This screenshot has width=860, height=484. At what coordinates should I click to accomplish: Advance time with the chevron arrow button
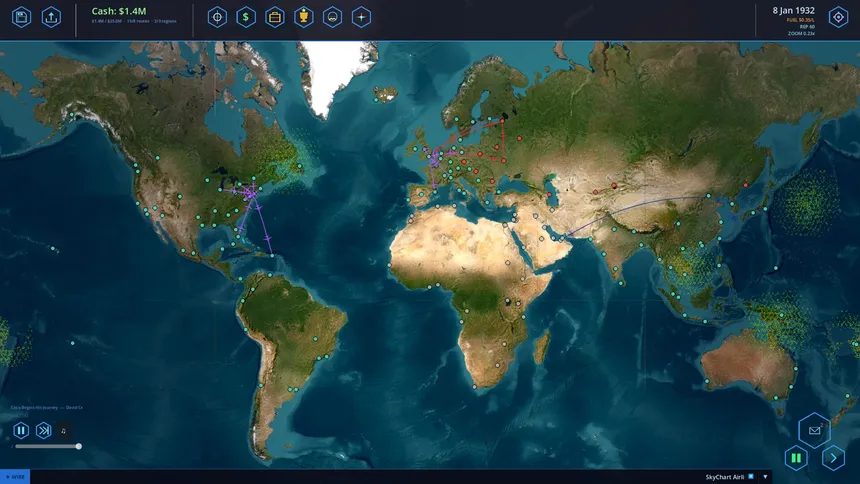click(832, 458)
